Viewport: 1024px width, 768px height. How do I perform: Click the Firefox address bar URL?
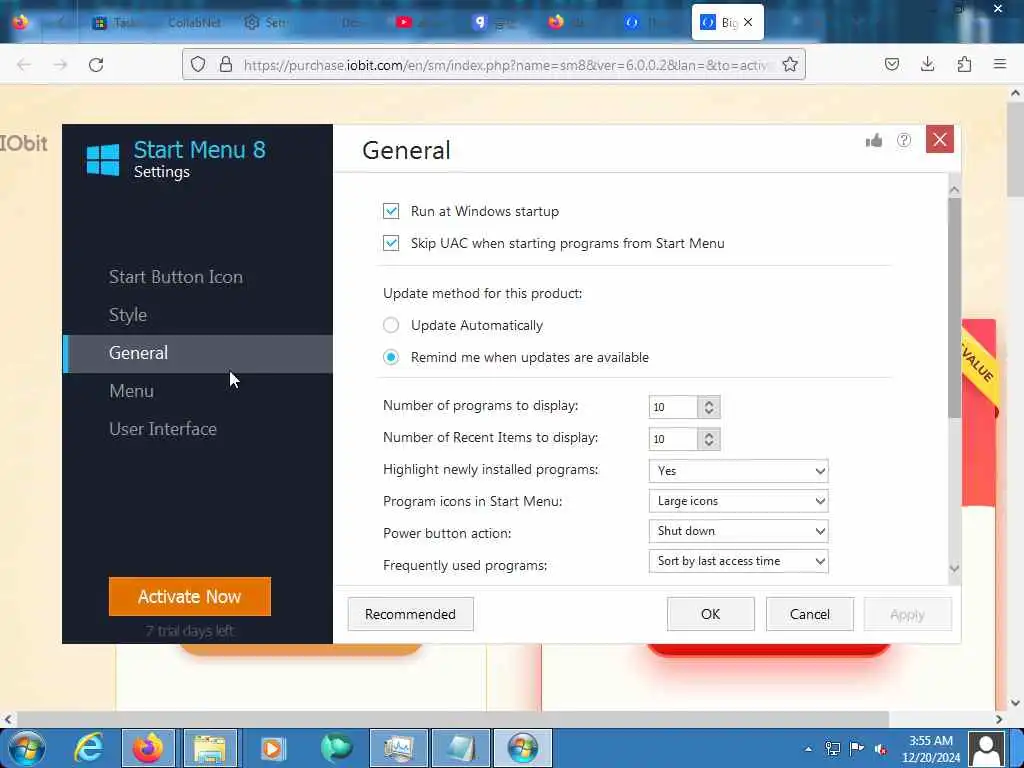point(505,65)
